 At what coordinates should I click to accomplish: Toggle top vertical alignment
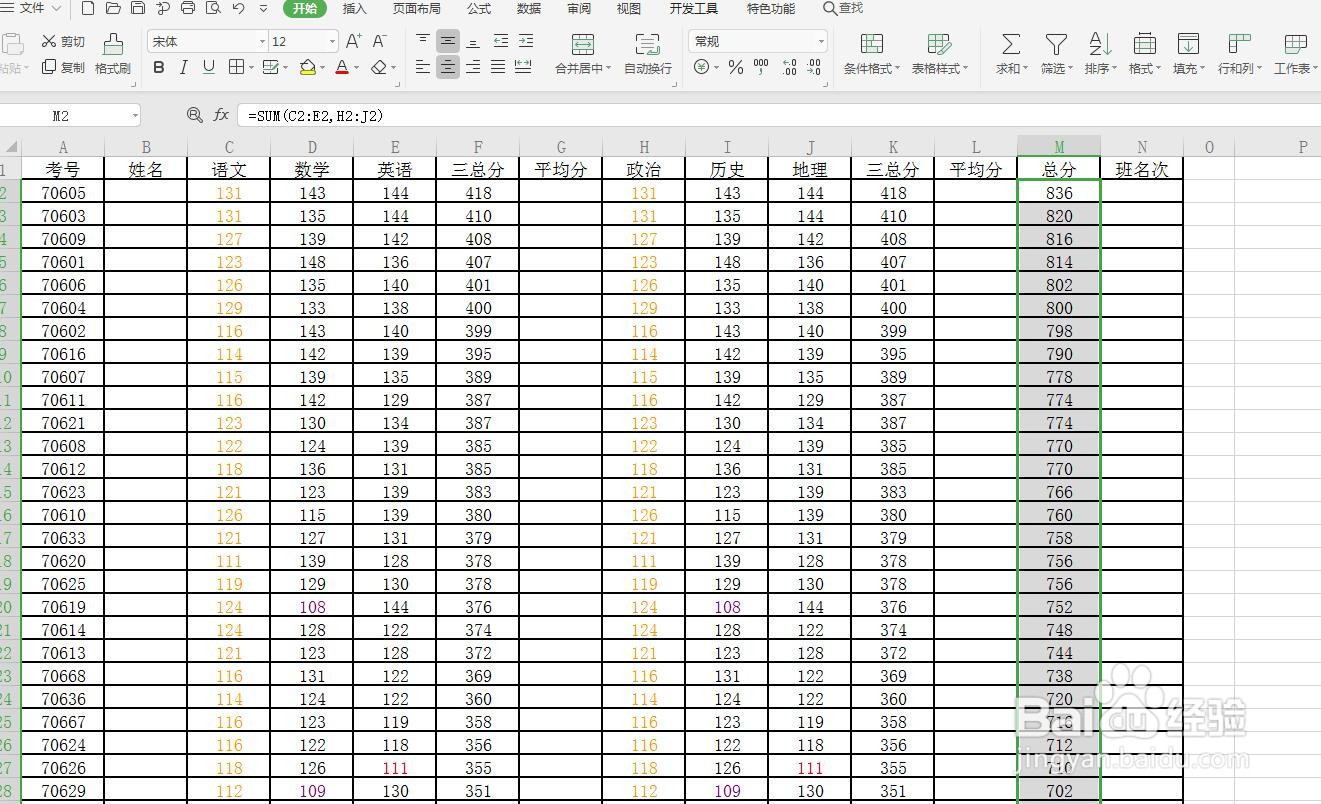pos(423,41)
